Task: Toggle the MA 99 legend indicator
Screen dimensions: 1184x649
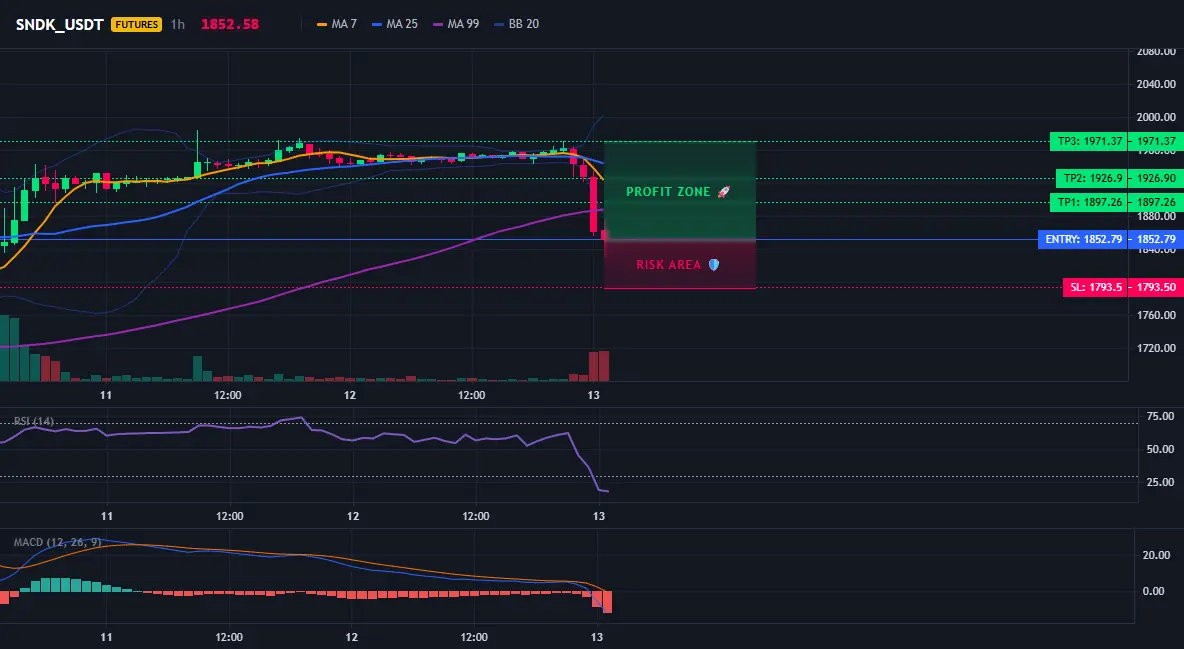Action: point(456,24)
